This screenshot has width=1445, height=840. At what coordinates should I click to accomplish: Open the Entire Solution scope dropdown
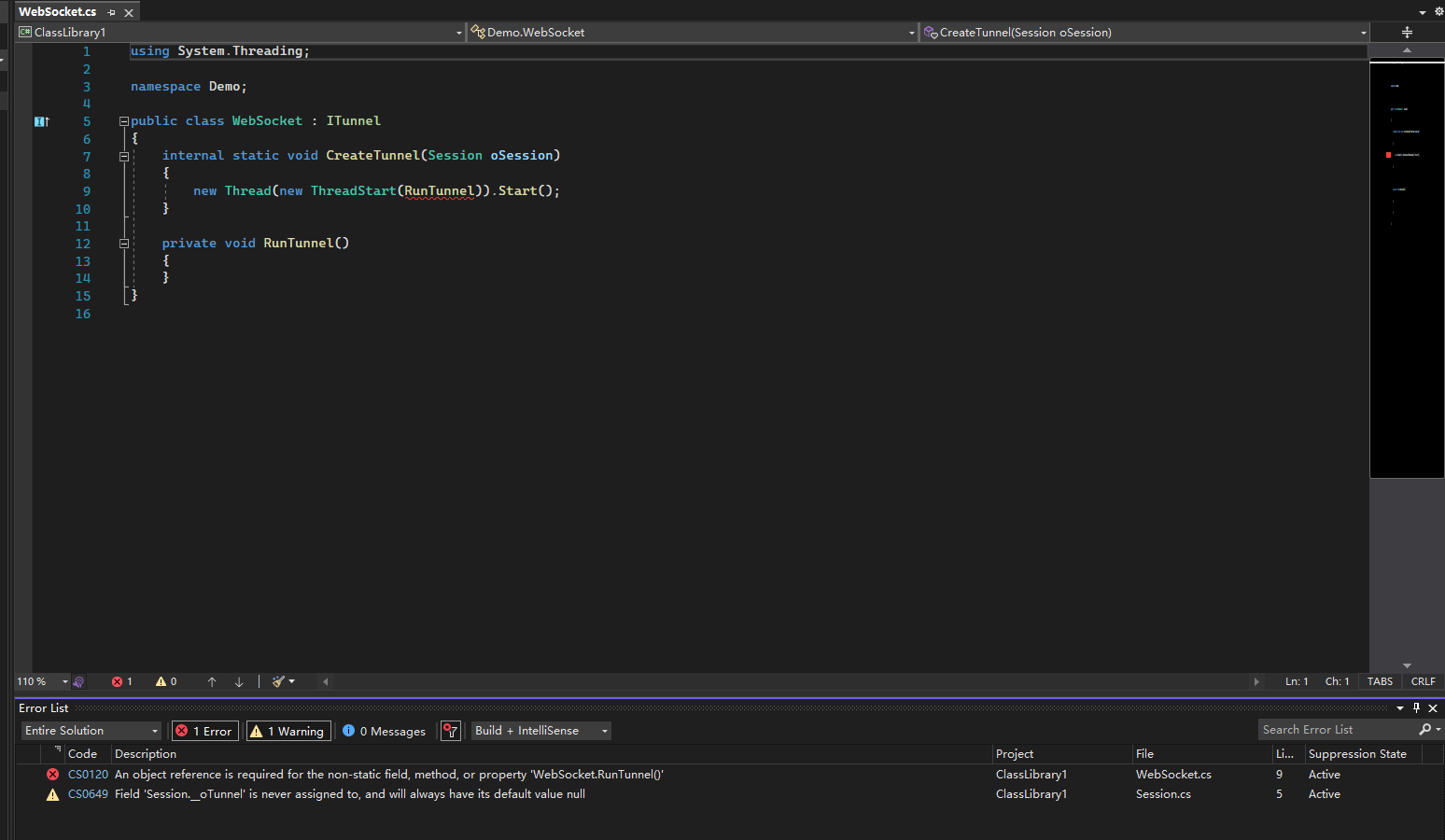pos(90,731)
